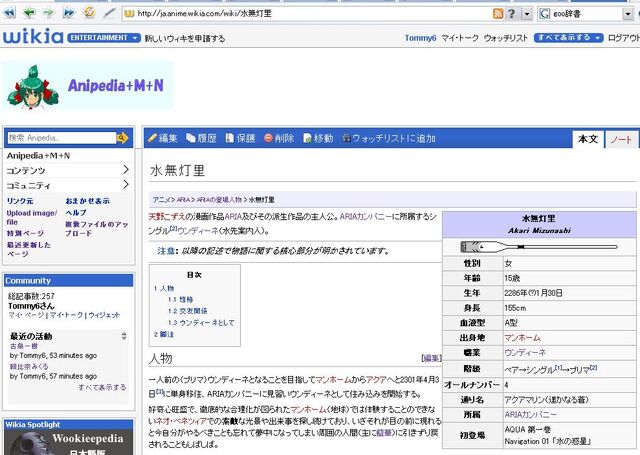
Task: Click the browser rewind arrow icon
Action: (9, 13)
